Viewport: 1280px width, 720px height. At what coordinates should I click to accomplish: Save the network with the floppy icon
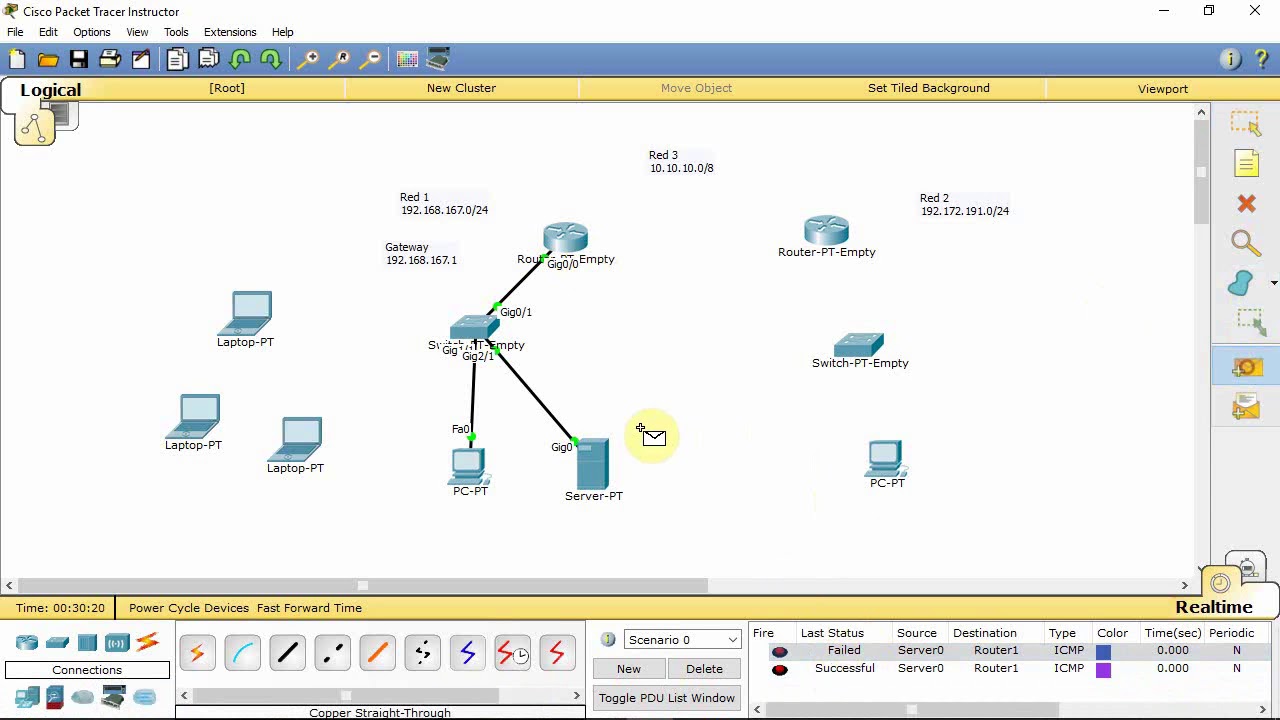point(79,60)
